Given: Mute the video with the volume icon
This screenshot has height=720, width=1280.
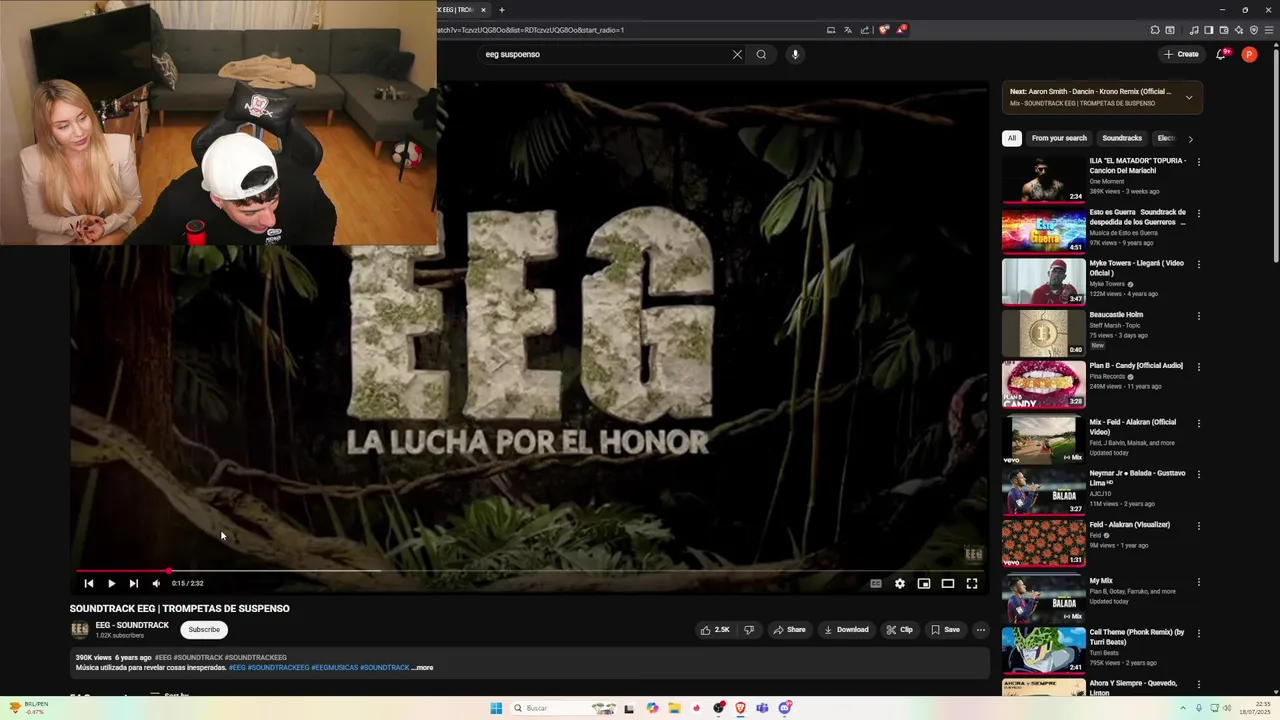Looking at the screenshot, I should [156, 583].
